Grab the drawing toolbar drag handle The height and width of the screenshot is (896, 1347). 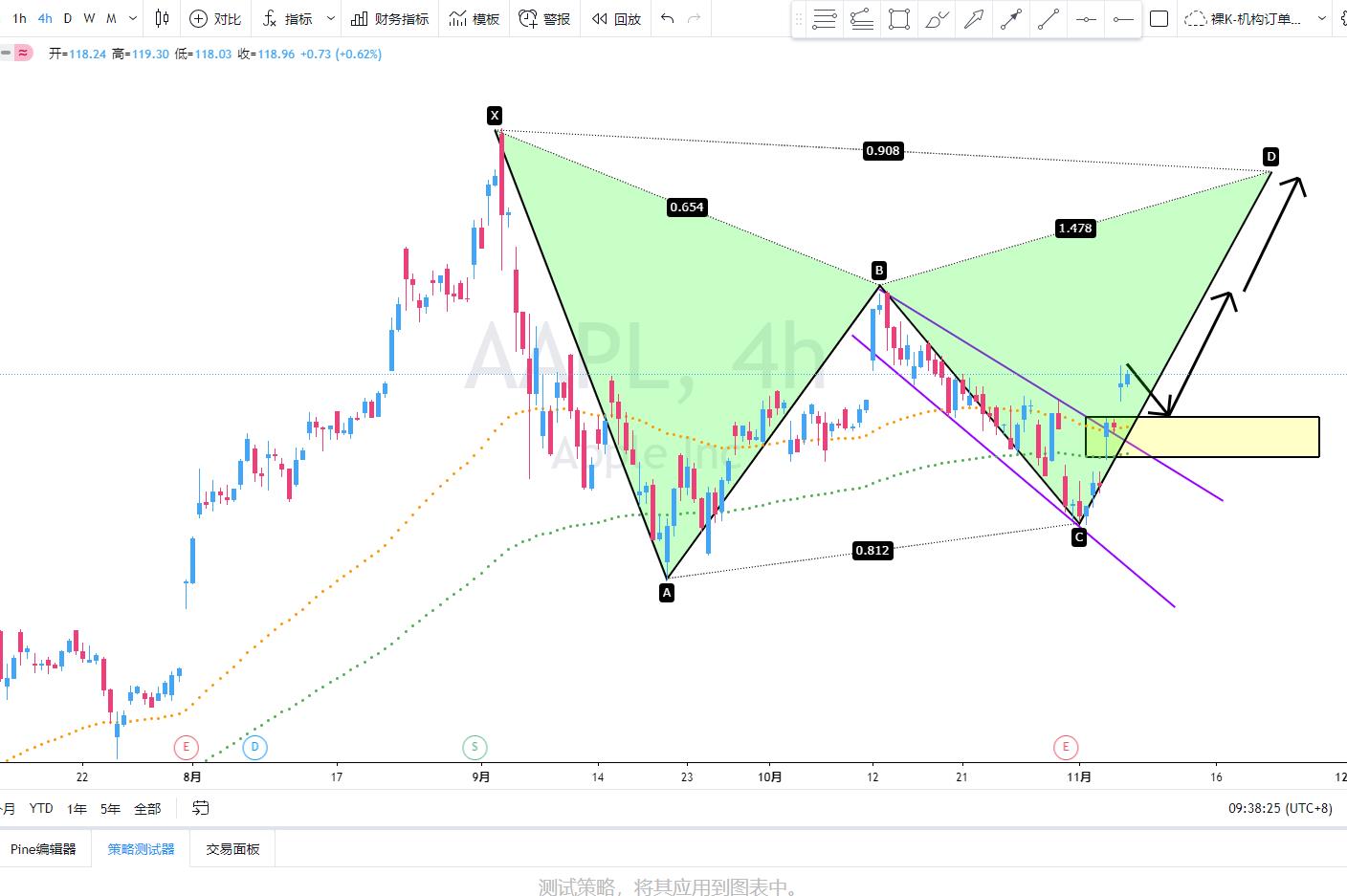(x=800, y=19)
